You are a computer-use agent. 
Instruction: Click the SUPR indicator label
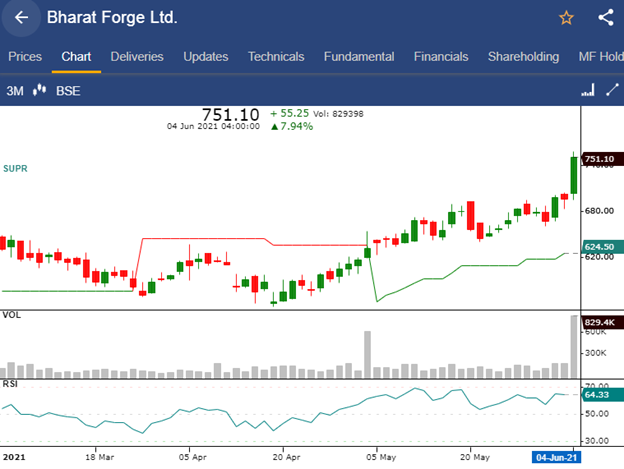[15, 169]
